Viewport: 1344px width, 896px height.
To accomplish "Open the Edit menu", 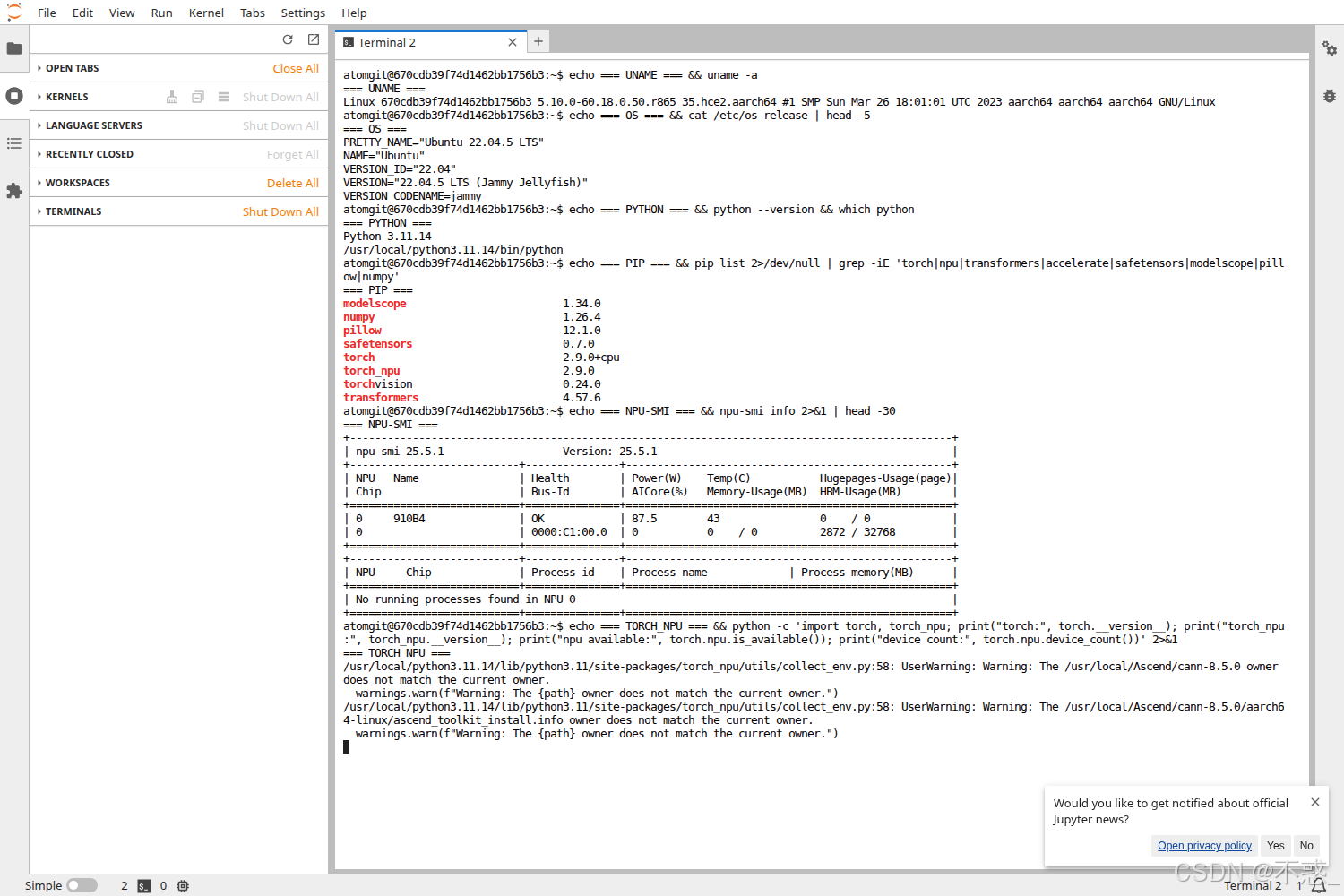I will tap(82, 13).
